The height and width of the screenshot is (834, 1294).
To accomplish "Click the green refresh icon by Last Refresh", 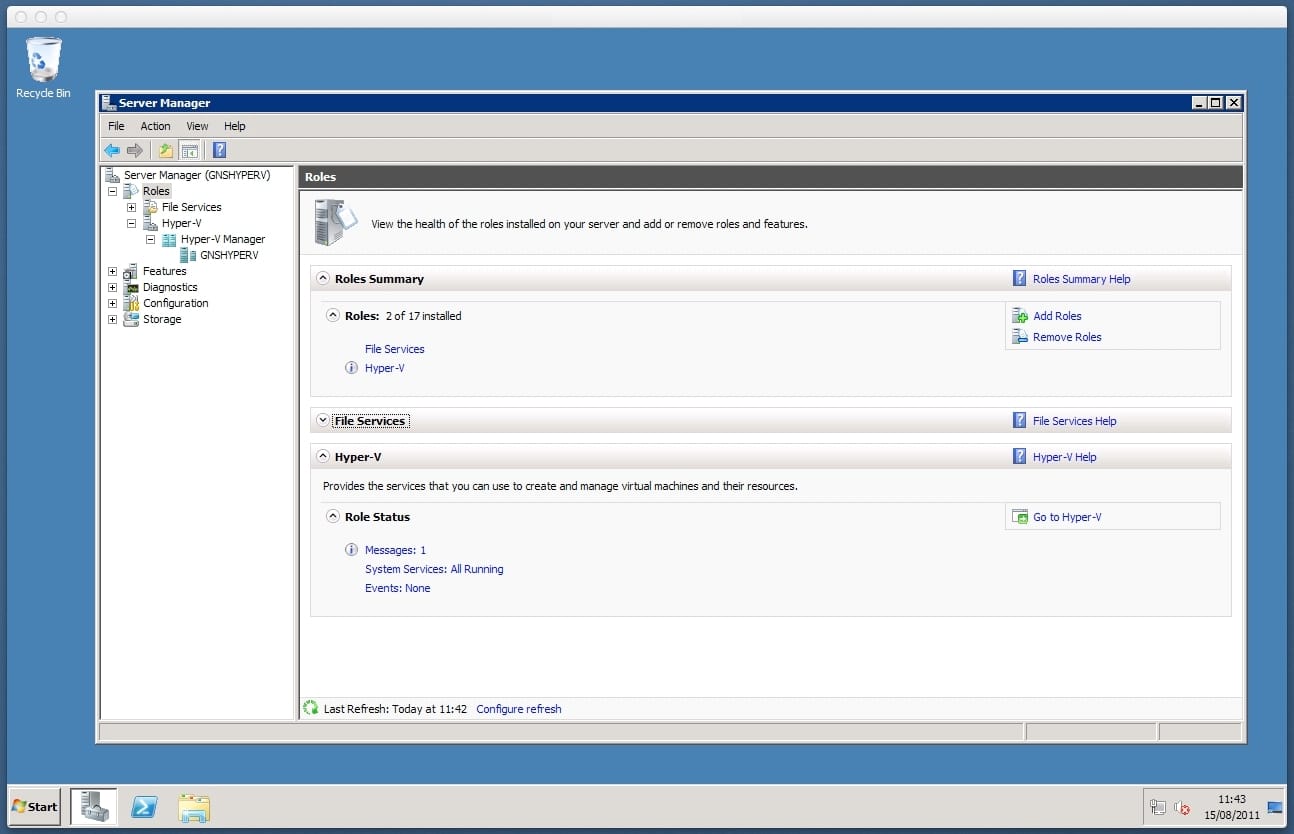I will [x=311, y=708].
